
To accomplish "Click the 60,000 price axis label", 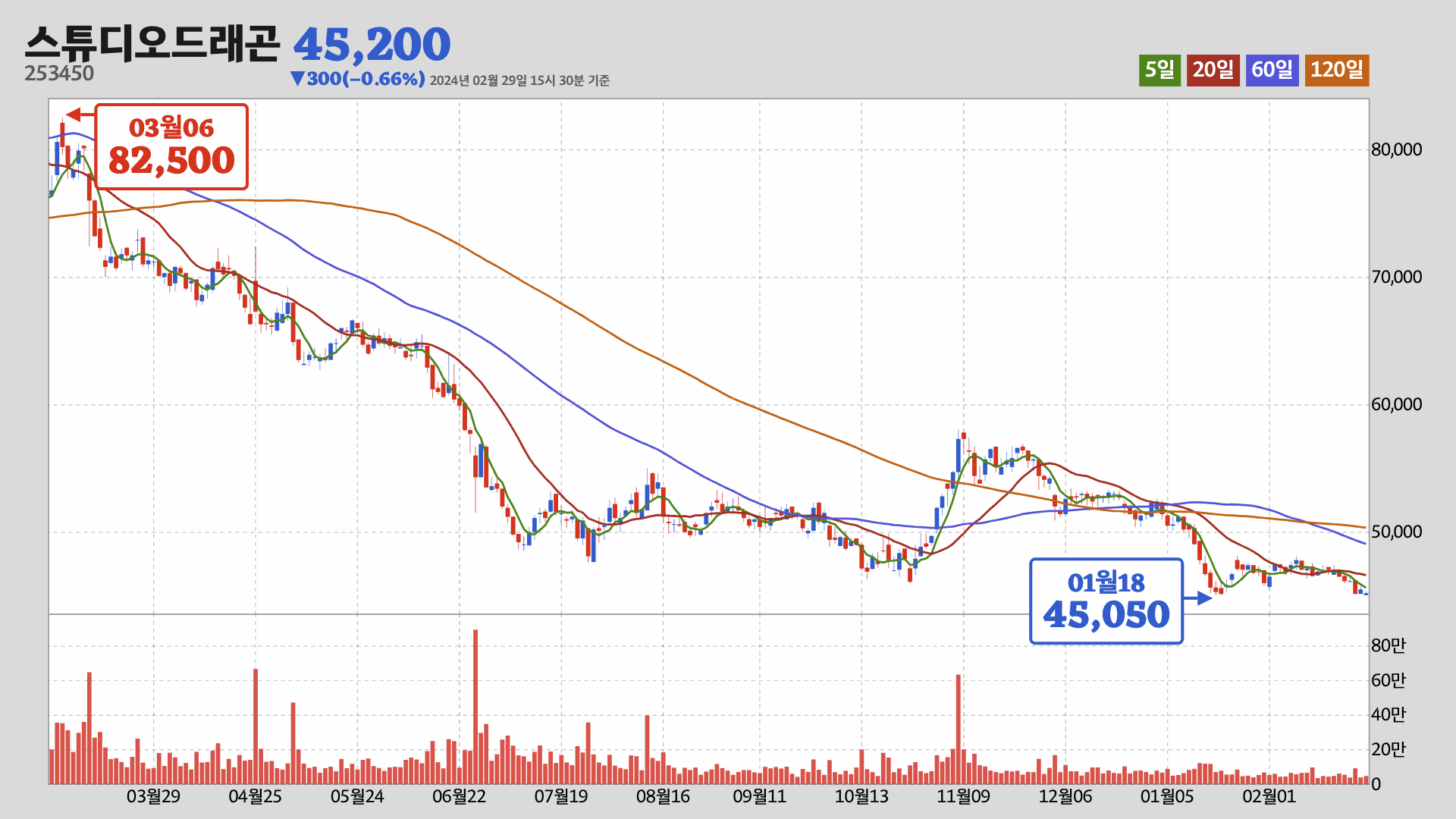I will click(1396, 404).
